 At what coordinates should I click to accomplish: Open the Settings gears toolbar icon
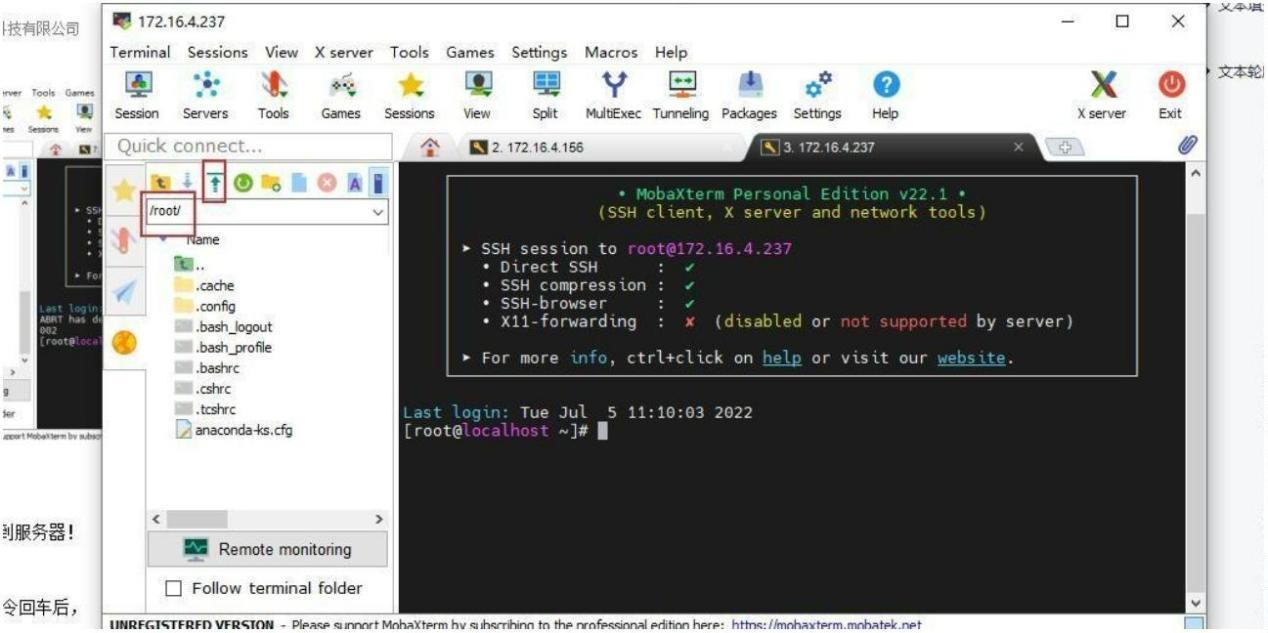coord(817,84)
